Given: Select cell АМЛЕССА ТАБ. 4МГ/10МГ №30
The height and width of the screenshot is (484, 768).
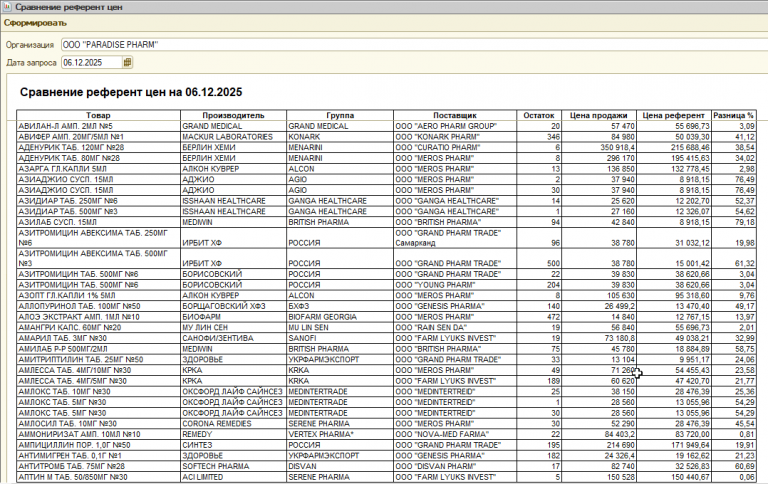Looking at the screenshot, I should click(98, 370).
